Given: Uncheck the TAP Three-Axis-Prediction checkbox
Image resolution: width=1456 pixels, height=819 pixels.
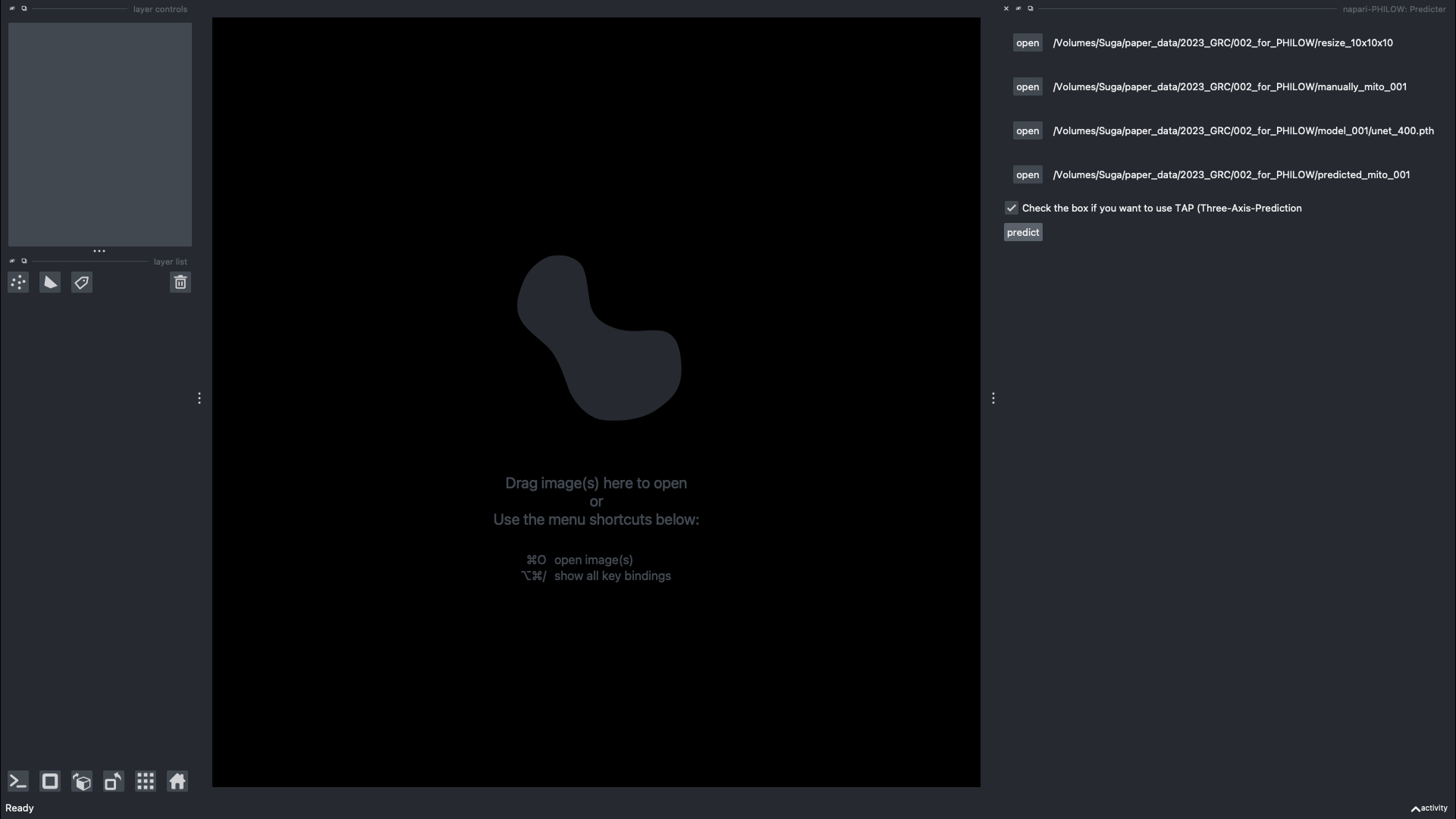Looking at the screenshot, I should click(1012, 208).
